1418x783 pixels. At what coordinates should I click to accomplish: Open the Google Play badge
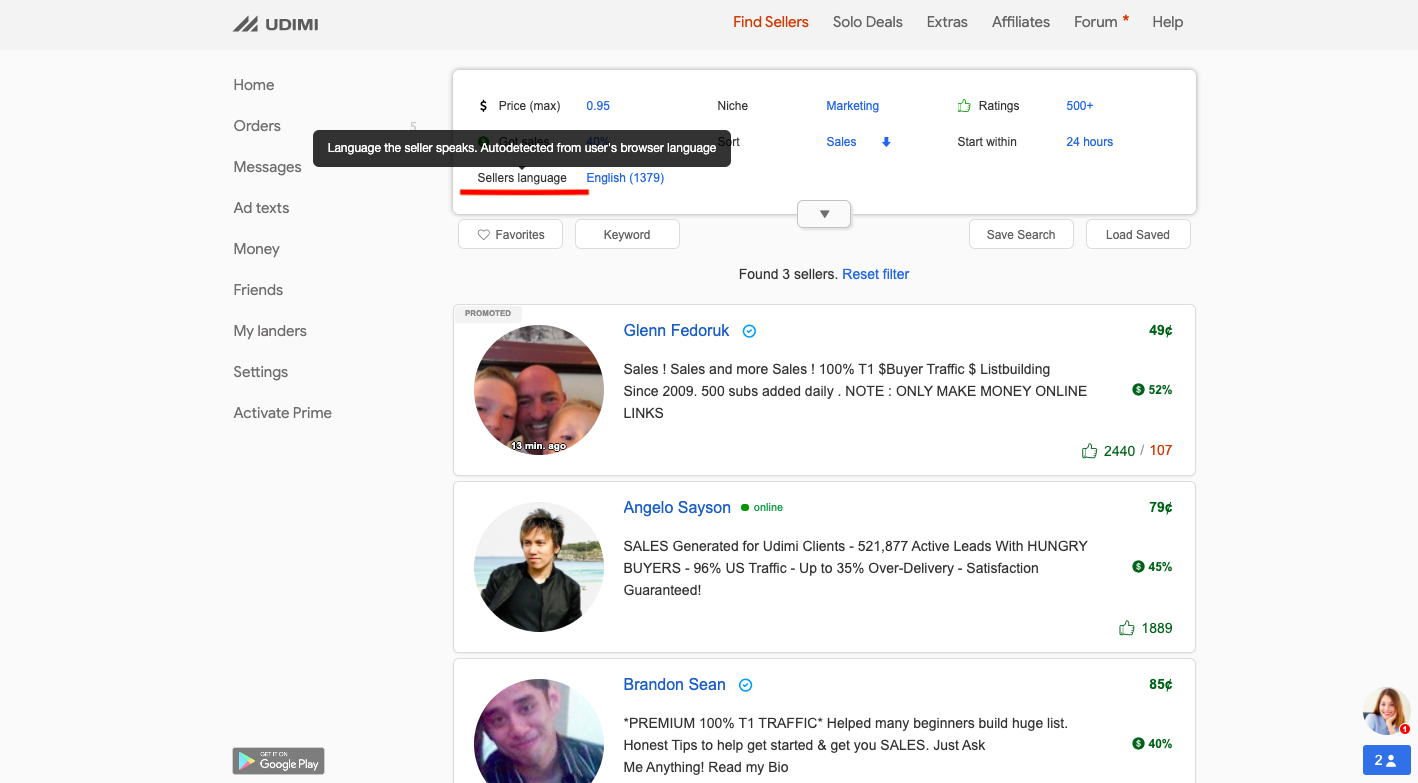[278, 761]
